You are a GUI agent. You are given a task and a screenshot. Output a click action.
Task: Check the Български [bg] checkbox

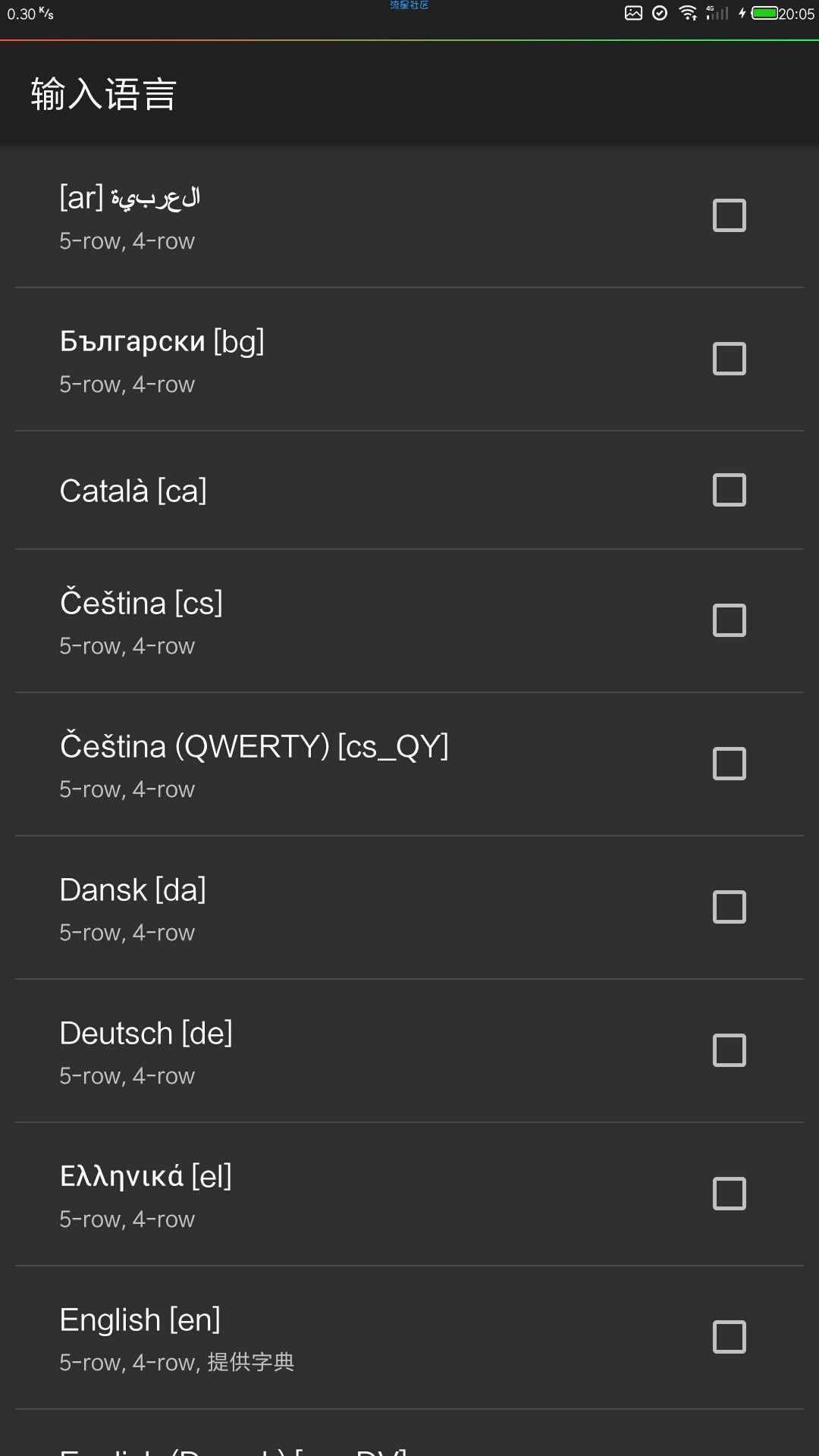click(730, 359)
